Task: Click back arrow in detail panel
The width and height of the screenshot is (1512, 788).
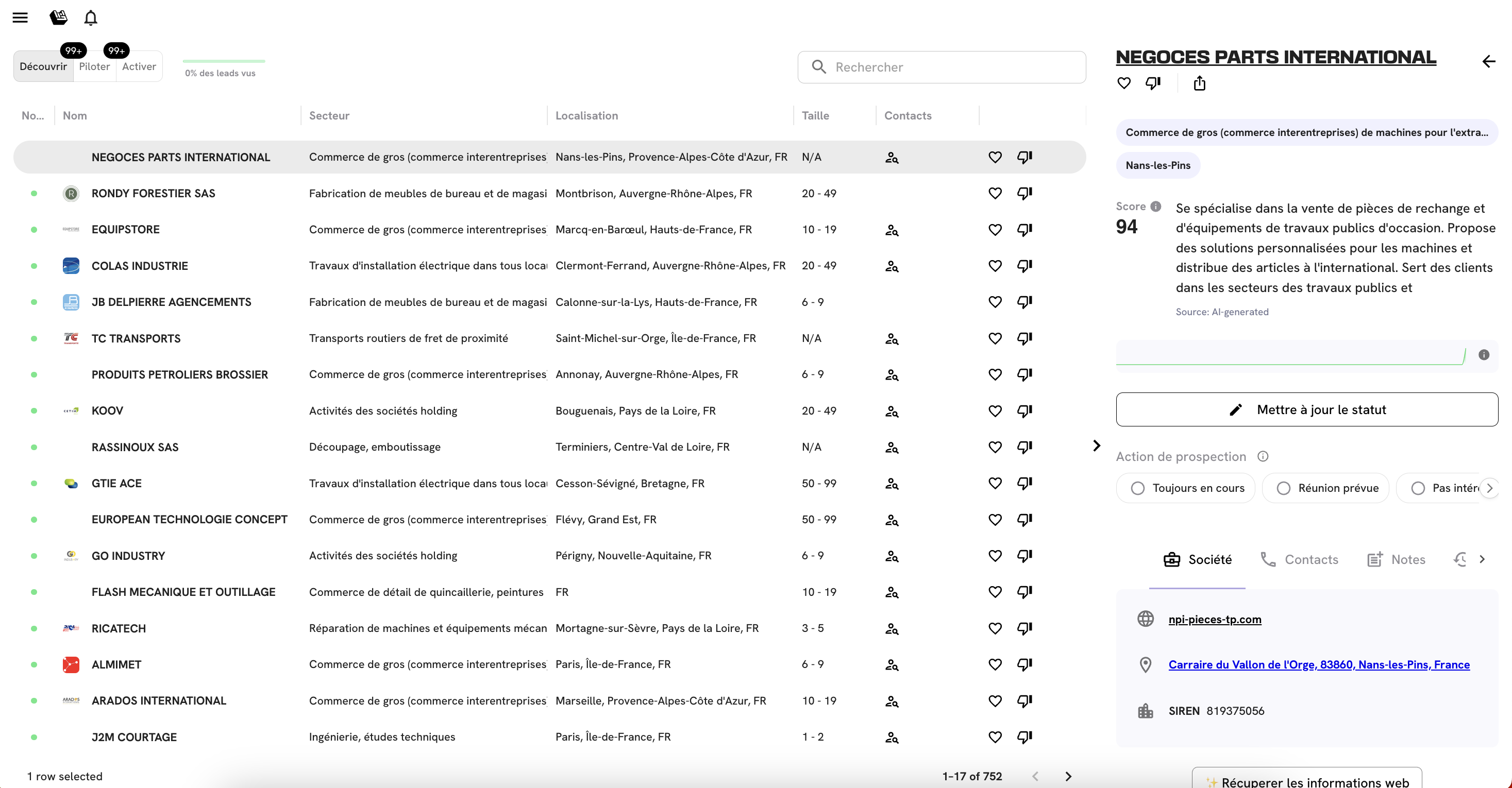Action: [x=1488, y=61]
